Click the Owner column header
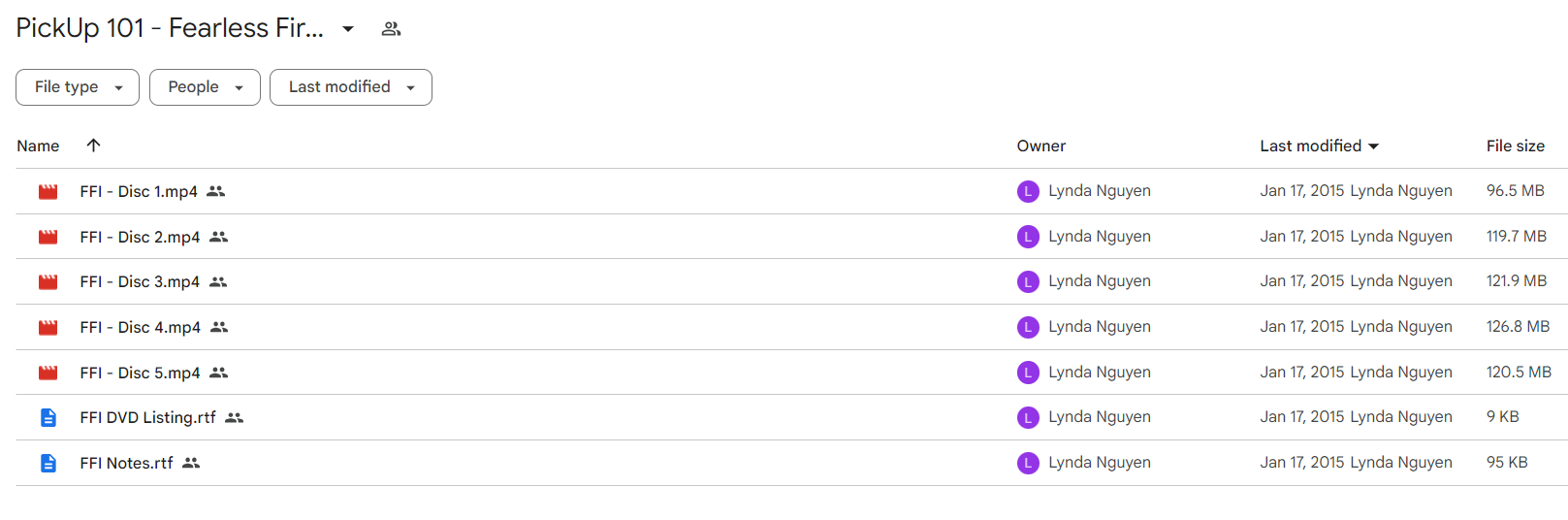The image size is (1568, 520). [x=1041, y=146]
